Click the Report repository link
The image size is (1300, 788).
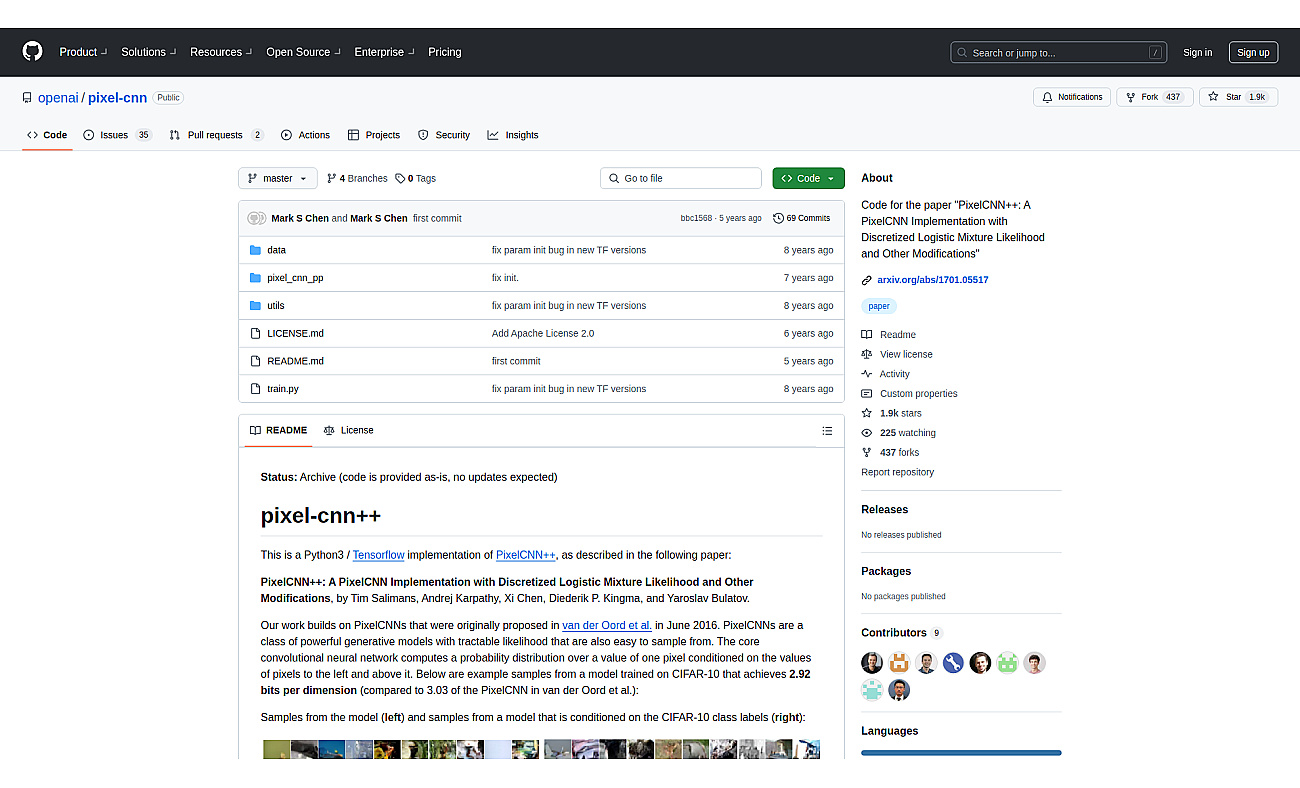coord(897,472)
